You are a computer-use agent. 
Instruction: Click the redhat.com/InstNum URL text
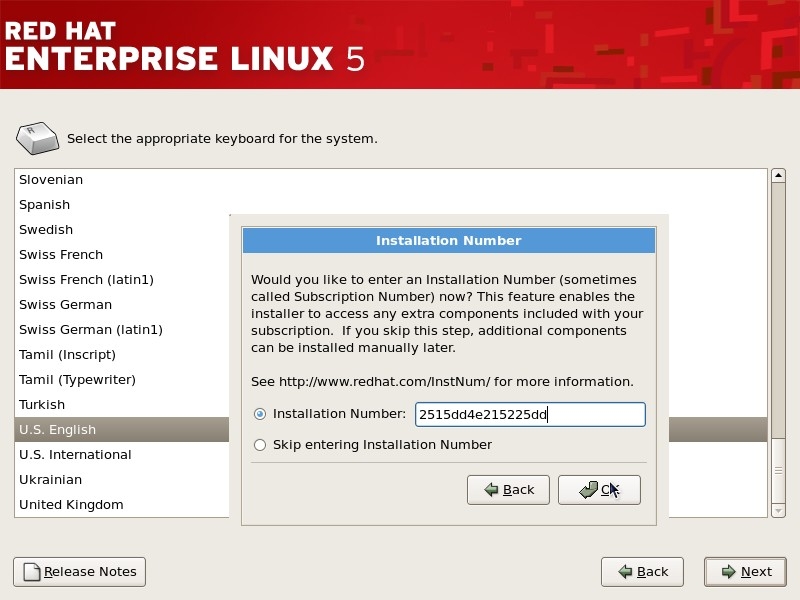coord(385,382)
